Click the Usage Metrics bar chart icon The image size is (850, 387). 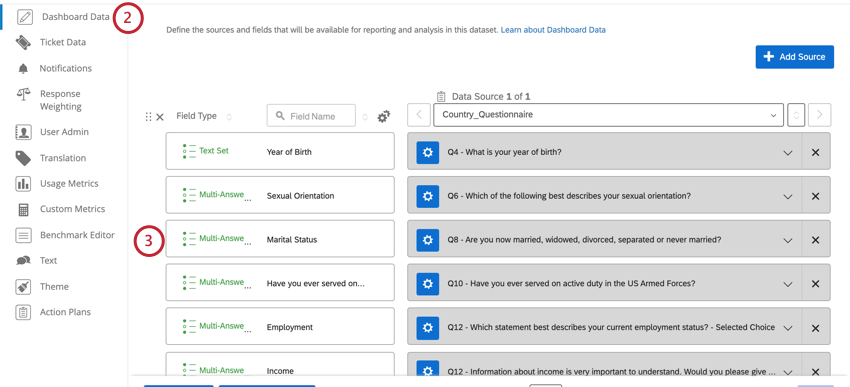click(23, 184)
